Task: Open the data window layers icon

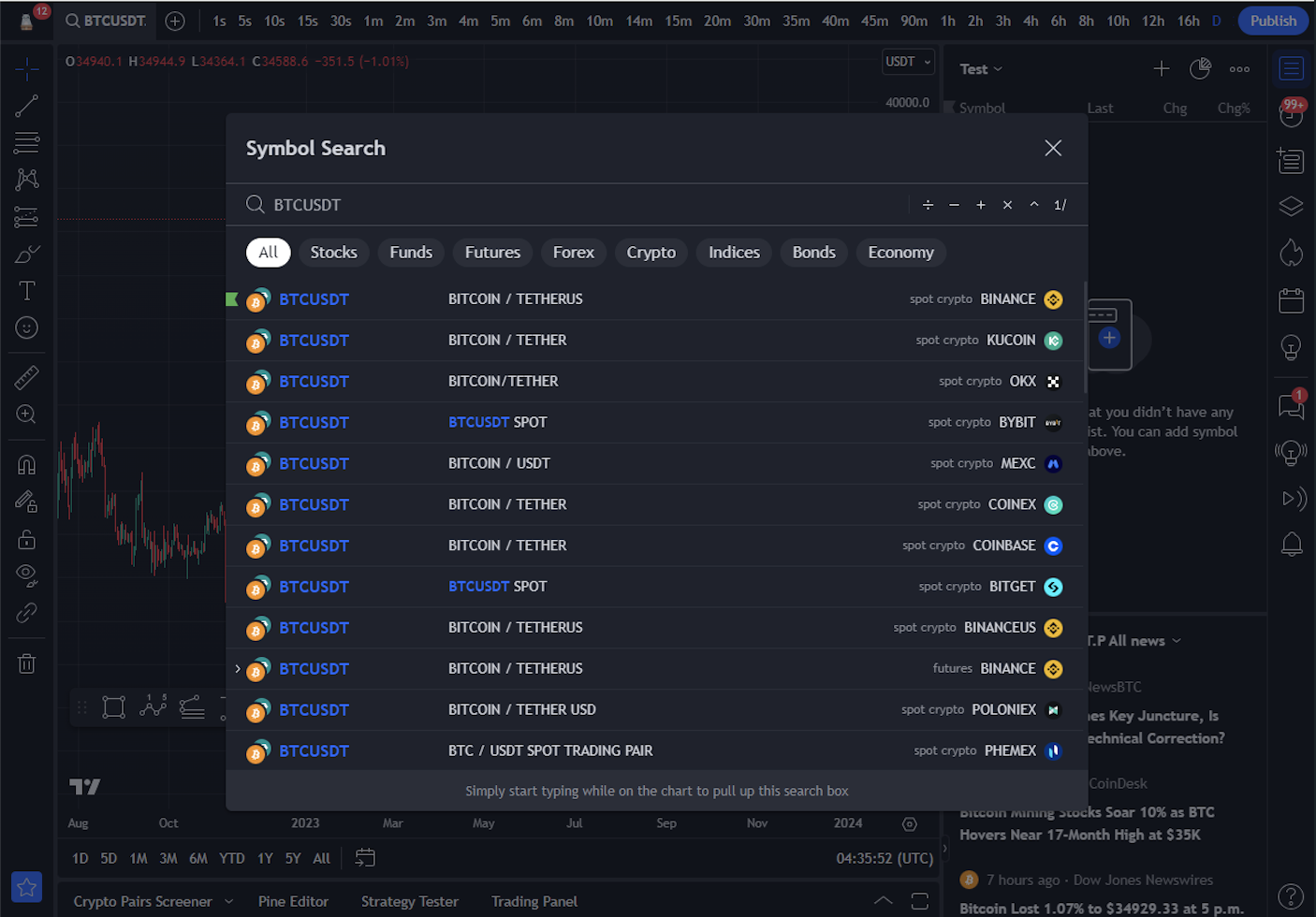Action: pyautogui.click(x=1292, y=206)
